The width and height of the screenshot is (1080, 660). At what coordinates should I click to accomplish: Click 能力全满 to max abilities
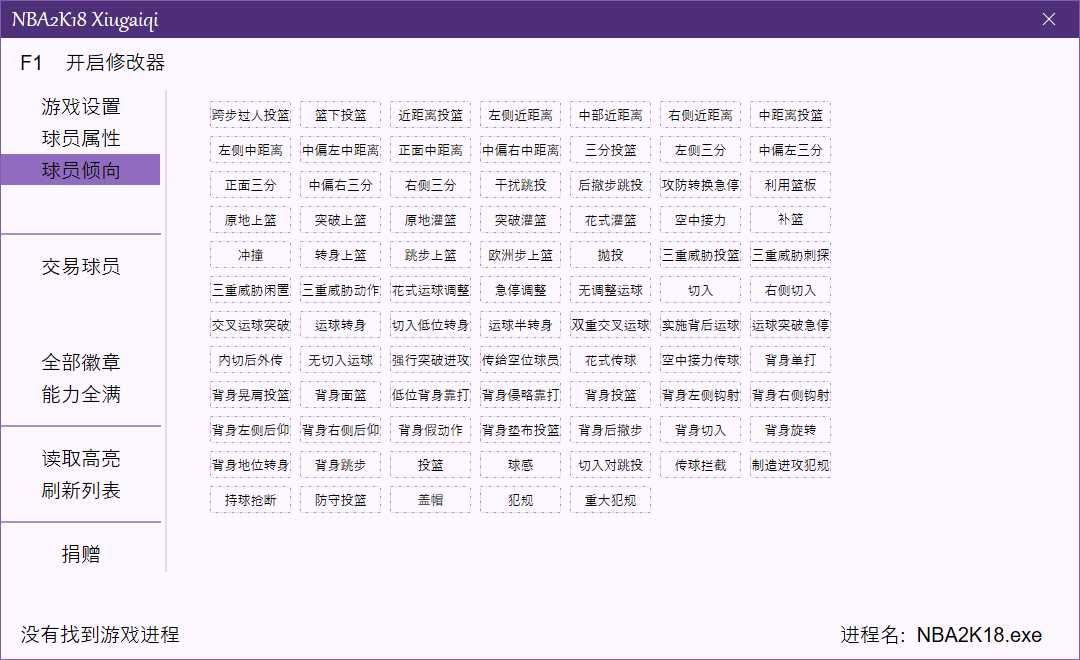81,394
